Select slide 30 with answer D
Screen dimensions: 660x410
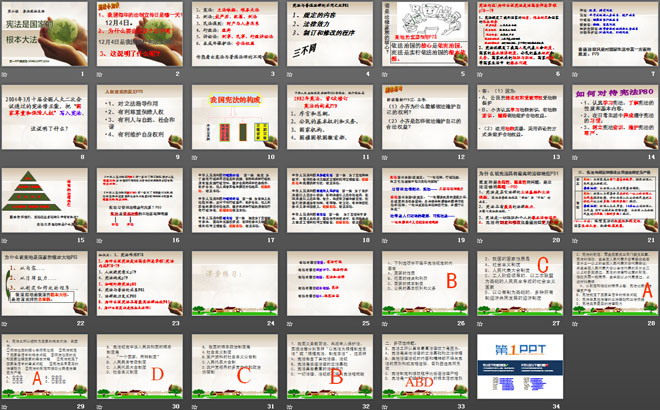140,366
